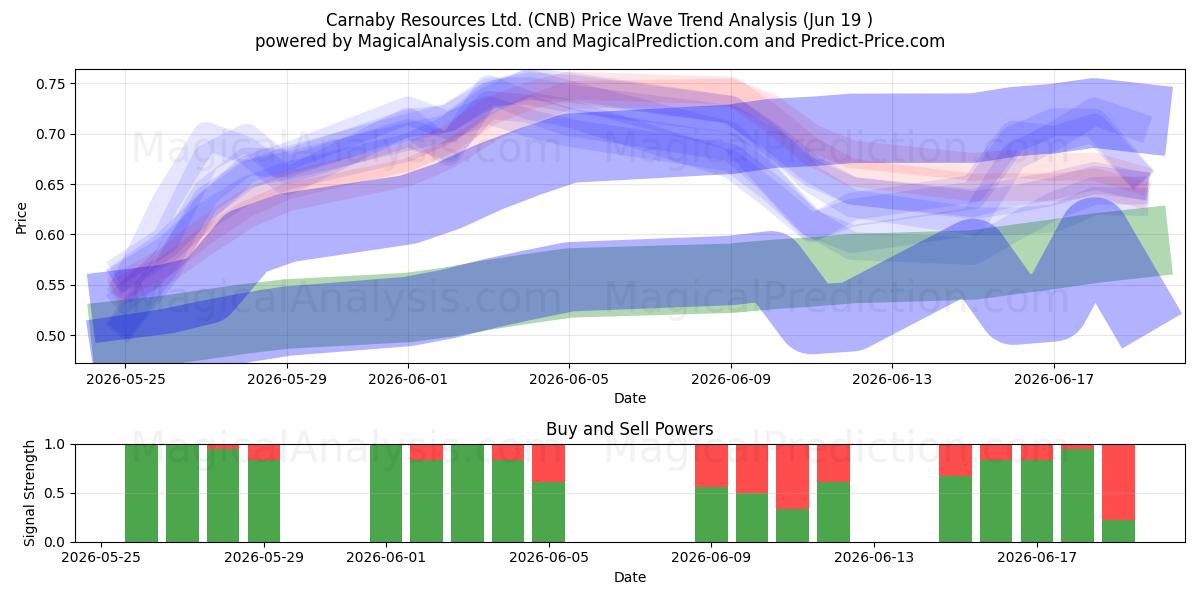Click the 2026-06-09 date tick on price chart
The width and height of the screenshot is (1200, 600).
[731, 379]
